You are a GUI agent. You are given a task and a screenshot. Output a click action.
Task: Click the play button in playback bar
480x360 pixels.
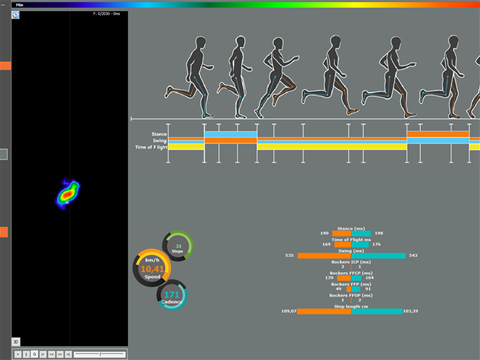18,354
